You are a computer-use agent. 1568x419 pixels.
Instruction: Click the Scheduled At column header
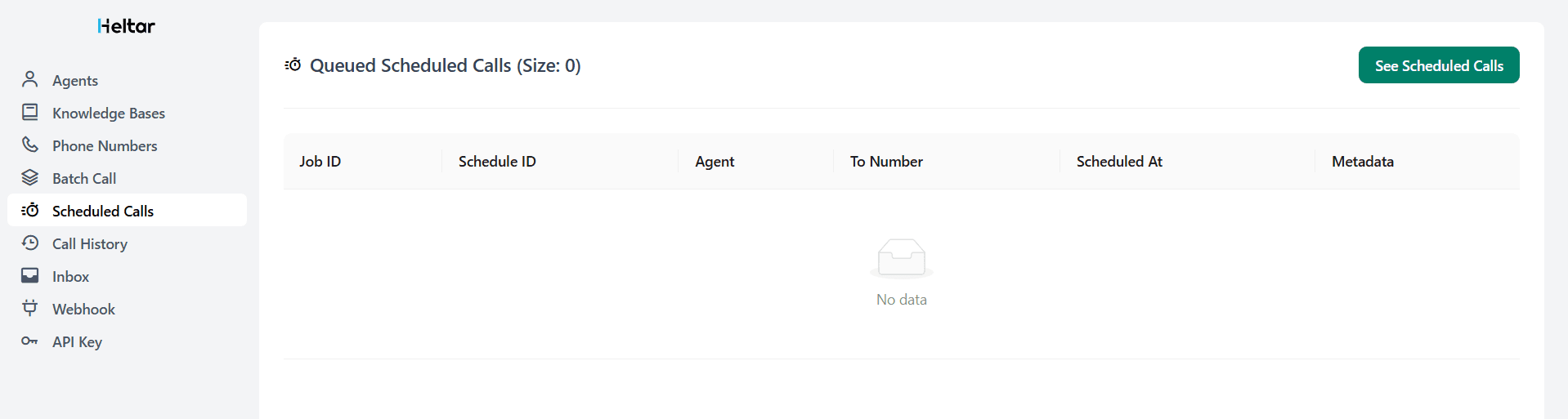[1119, 162]
